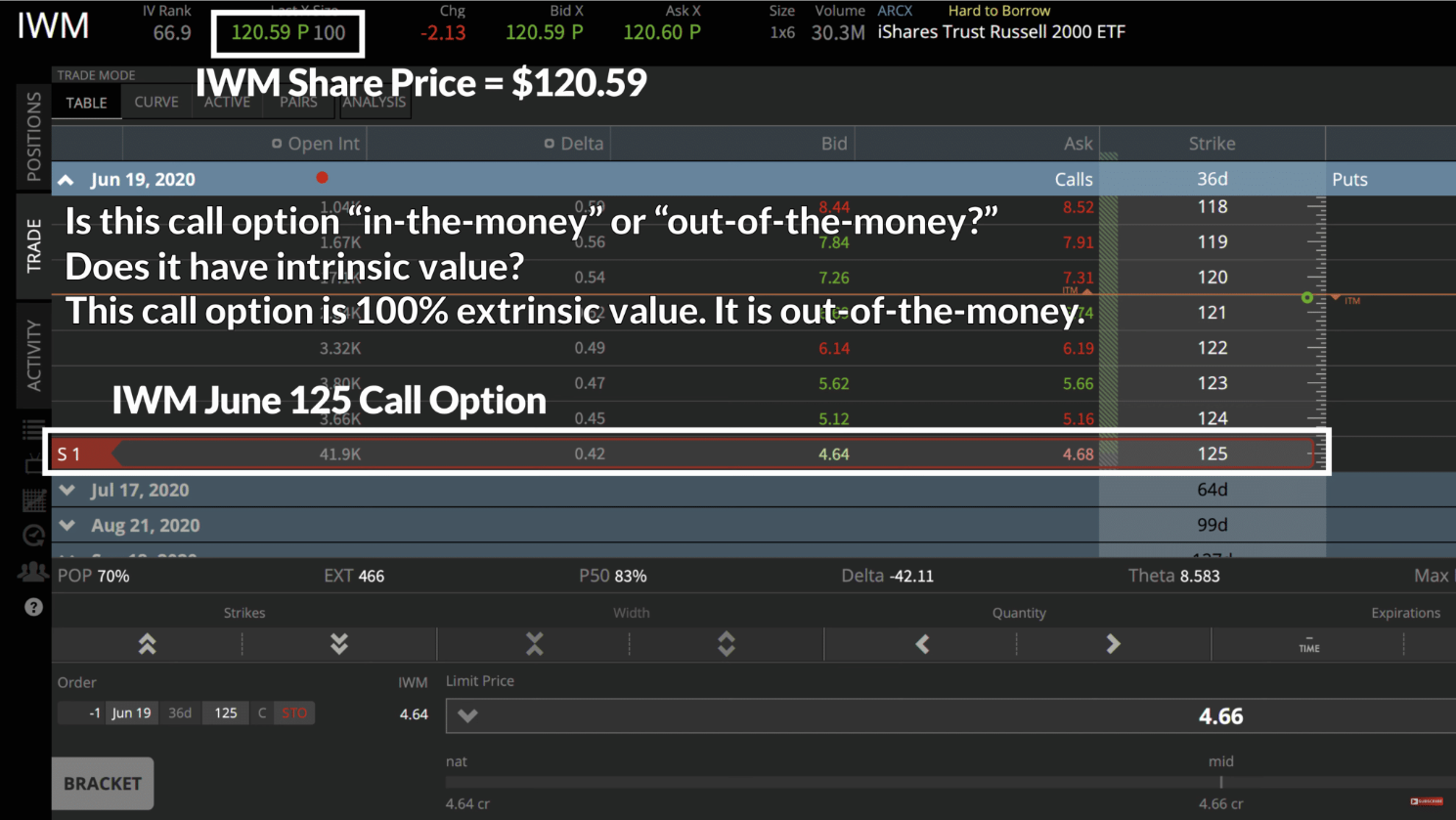Click the IWM ticker symbol
Screen dimensions: 1456x820
53,26
